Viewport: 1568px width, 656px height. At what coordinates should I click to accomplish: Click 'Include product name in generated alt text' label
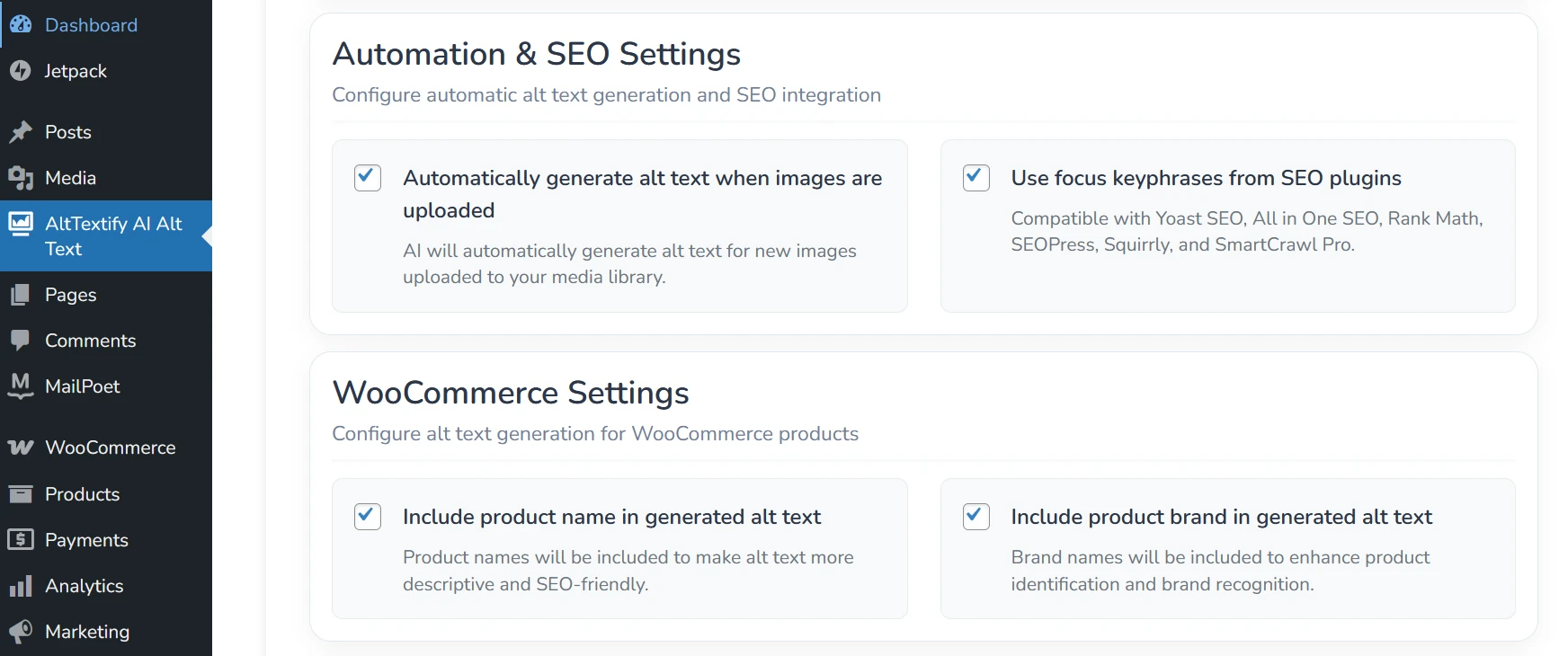pos(611,517)
